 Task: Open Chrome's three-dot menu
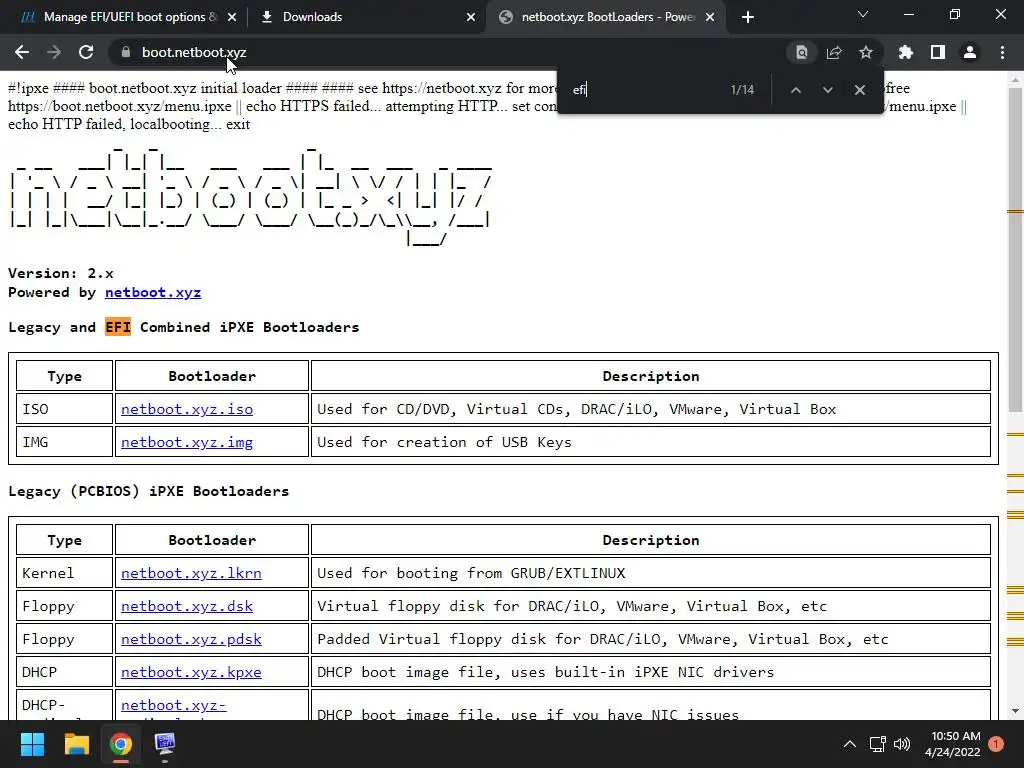coord(1002,52)
